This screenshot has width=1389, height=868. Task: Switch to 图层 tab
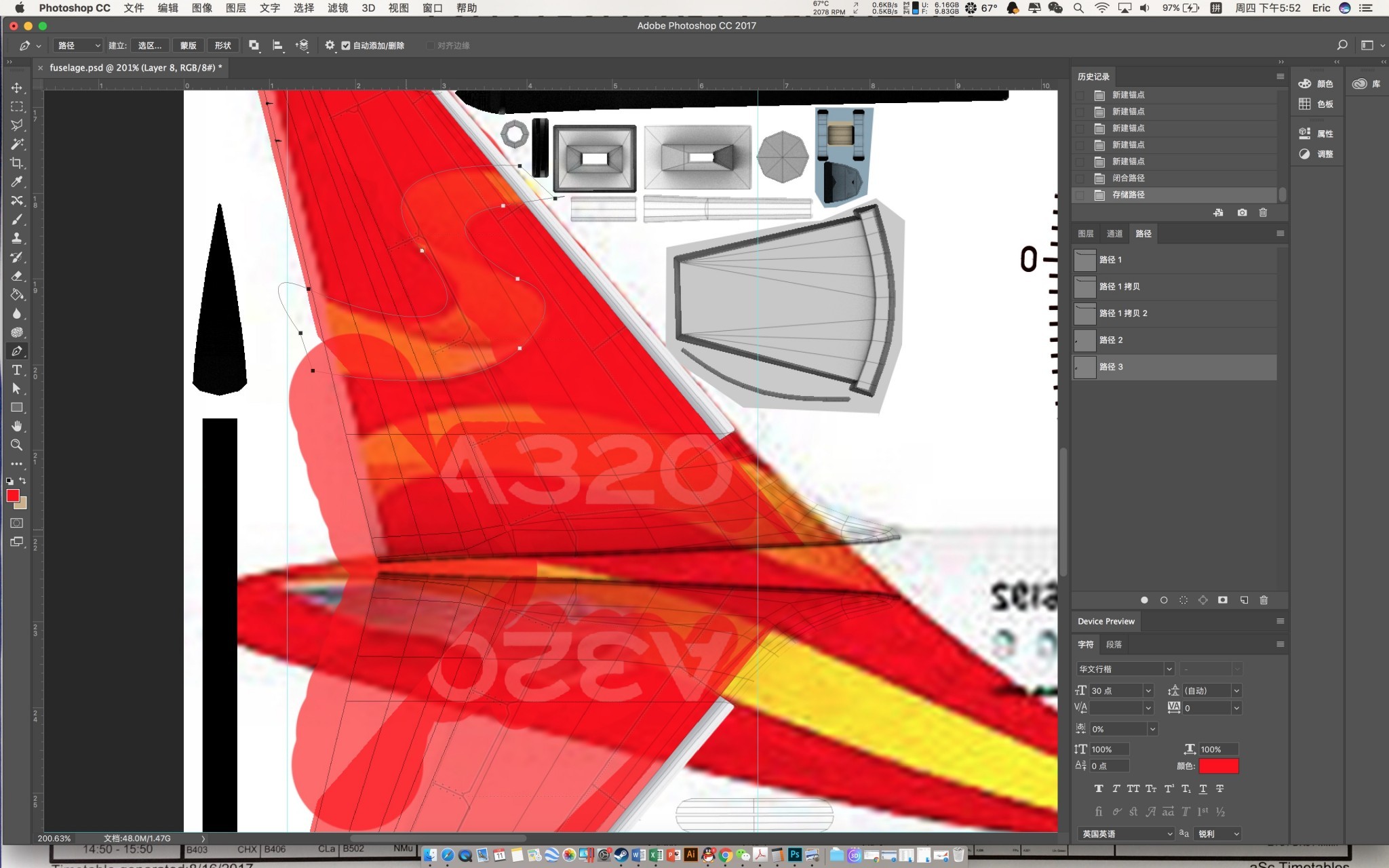1086,234
